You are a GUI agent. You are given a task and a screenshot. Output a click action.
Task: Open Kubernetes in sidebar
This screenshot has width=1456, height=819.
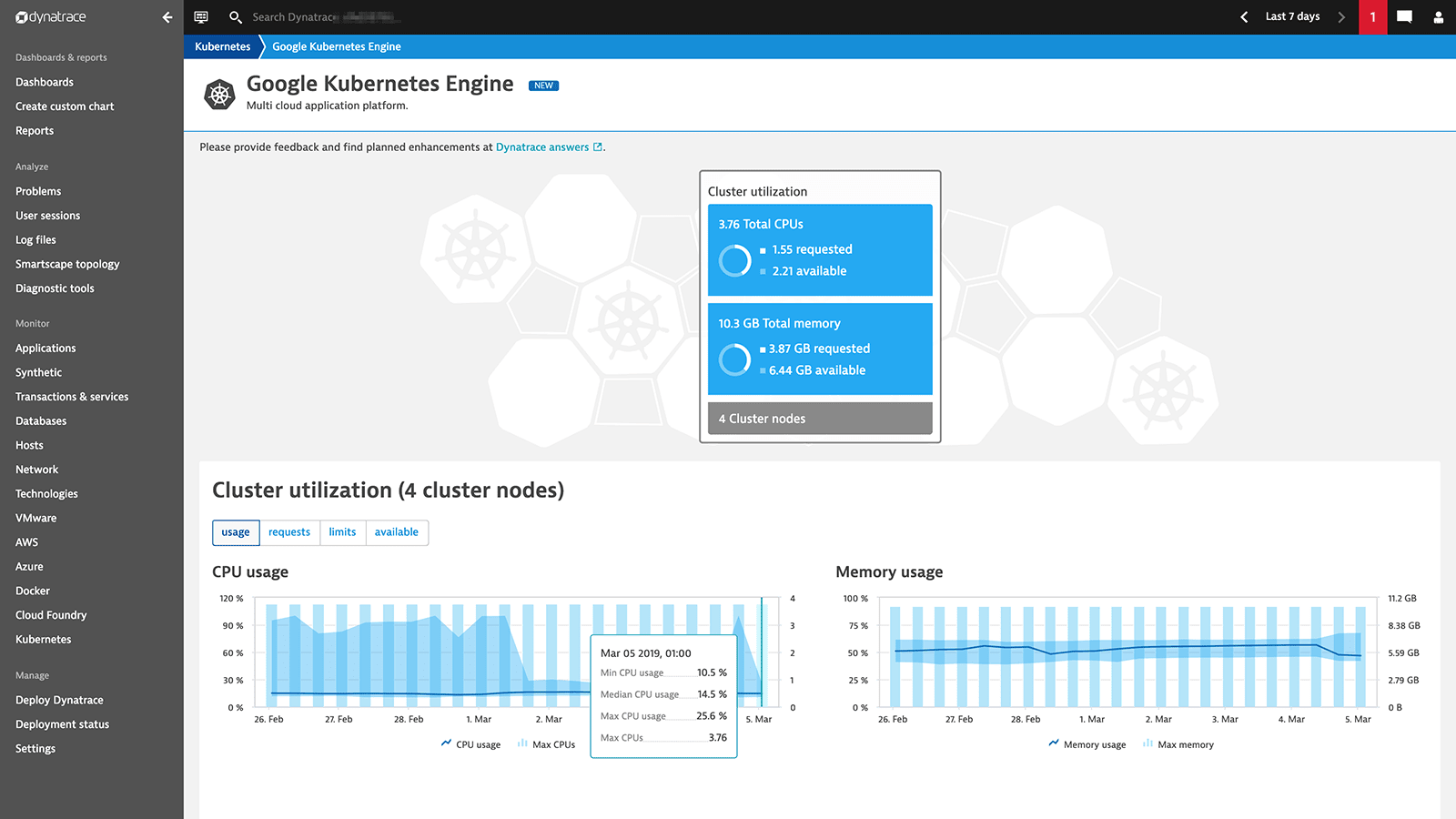tap(43, 640)
